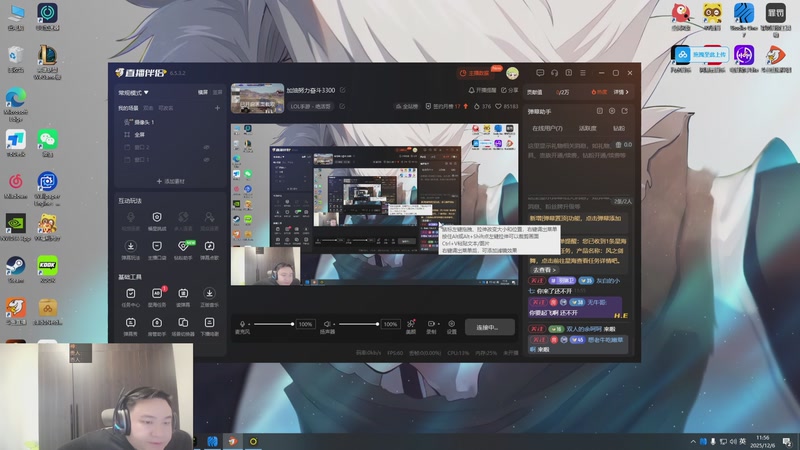Click the microphone volume slider
Viewport: 800px width, 450px height.
coord(273,324)
